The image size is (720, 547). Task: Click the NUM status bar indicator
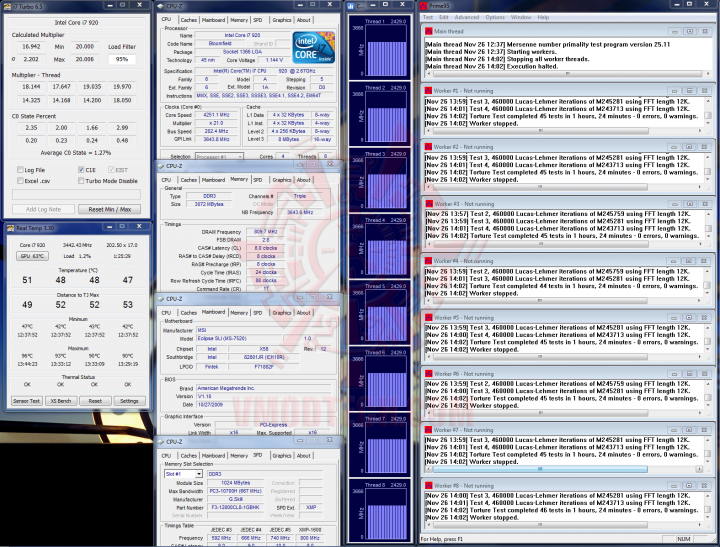tap(683, 539)
